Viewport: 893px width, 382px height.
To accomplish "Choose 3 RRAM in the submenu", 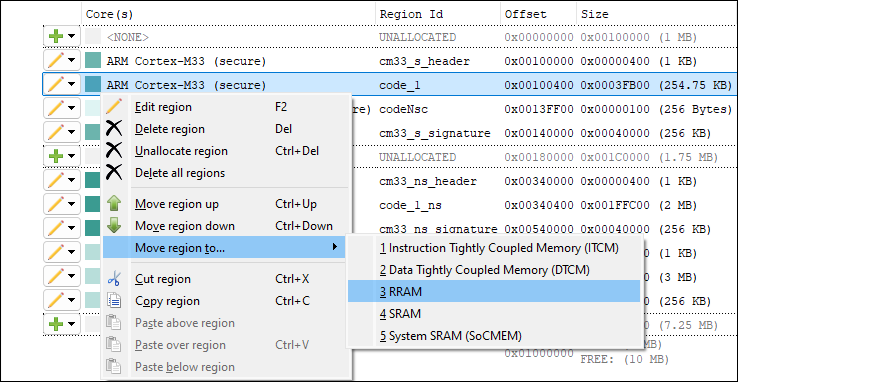I will point(494,291).
